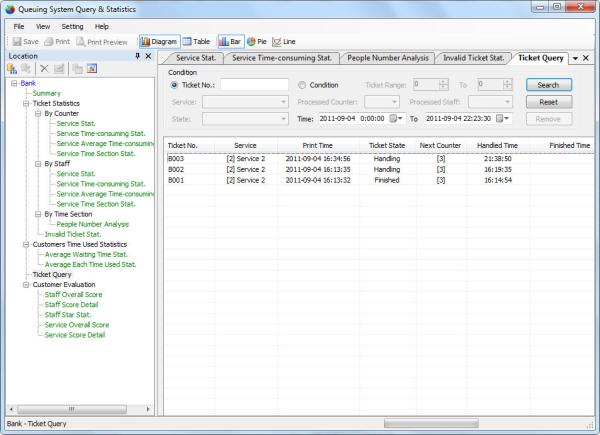Image resolution: width=600 pixels, height=435 pixels.
Task: Open Staff Overall Score tree item
Action: 73,295
